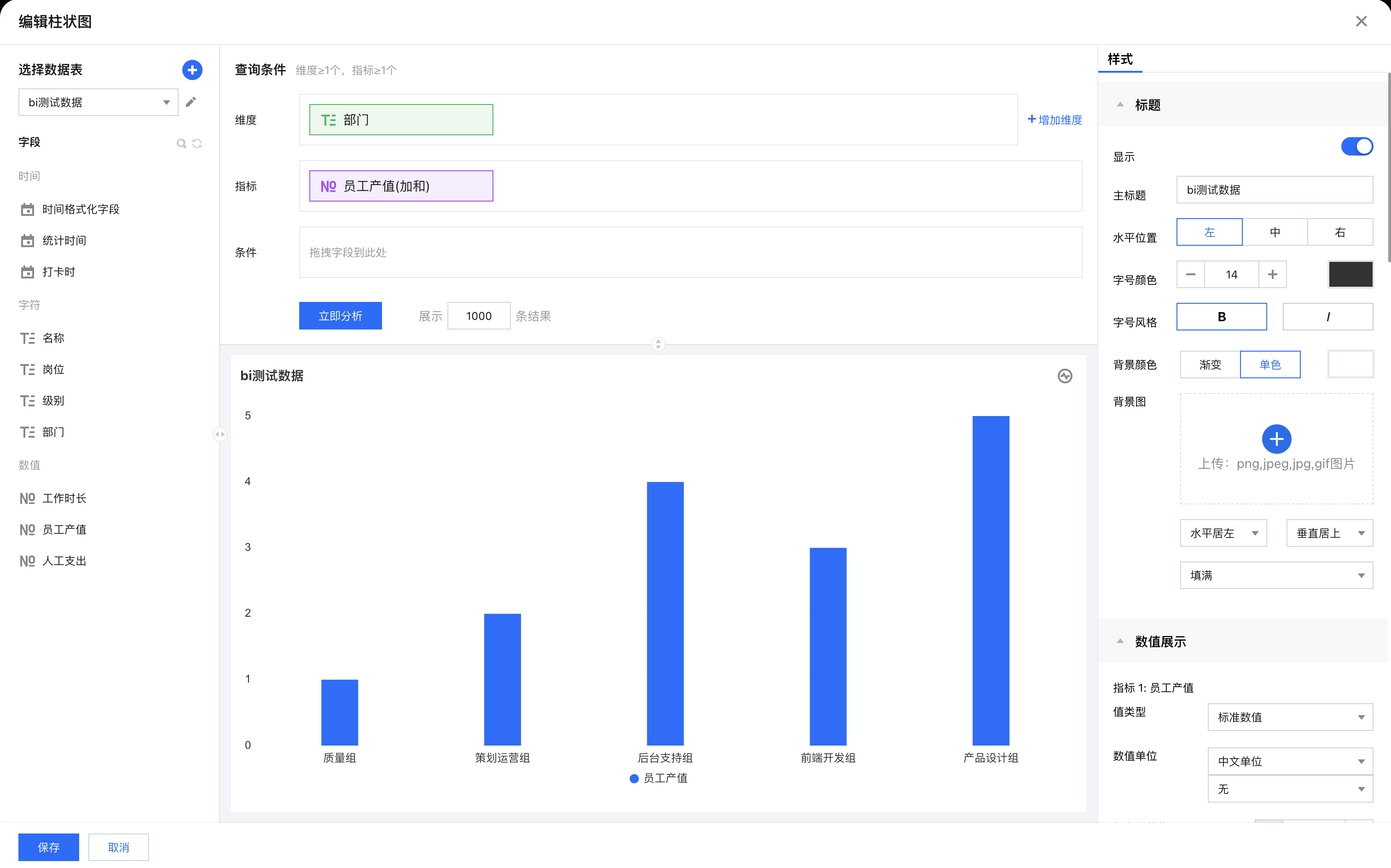This screenshot has width=1391, height=868.
Task: Open the dark title font color swatch
Action: (x=1350, y=274)
